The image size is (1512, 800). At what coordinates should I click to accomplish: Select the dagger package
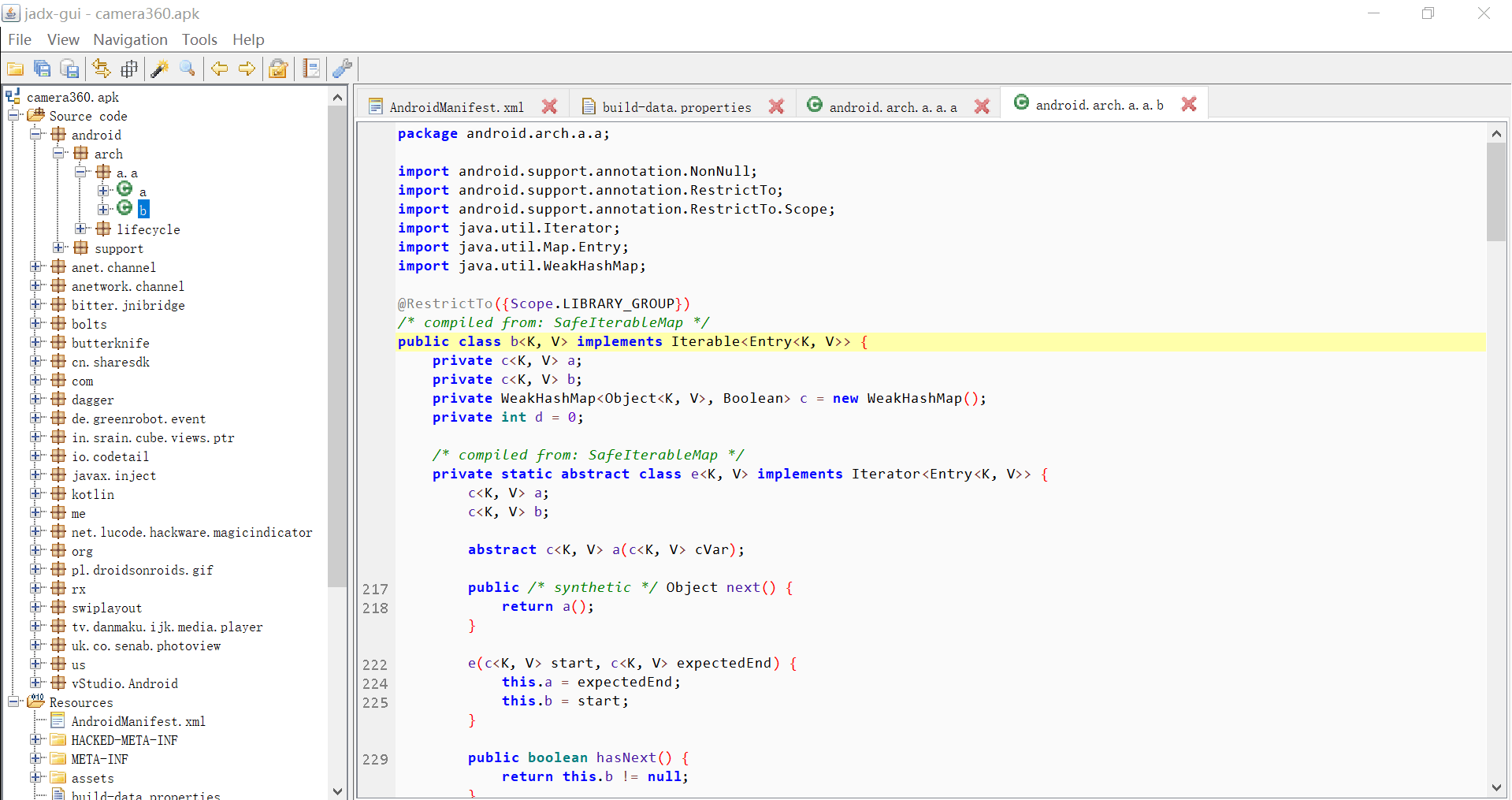point(92,400)
